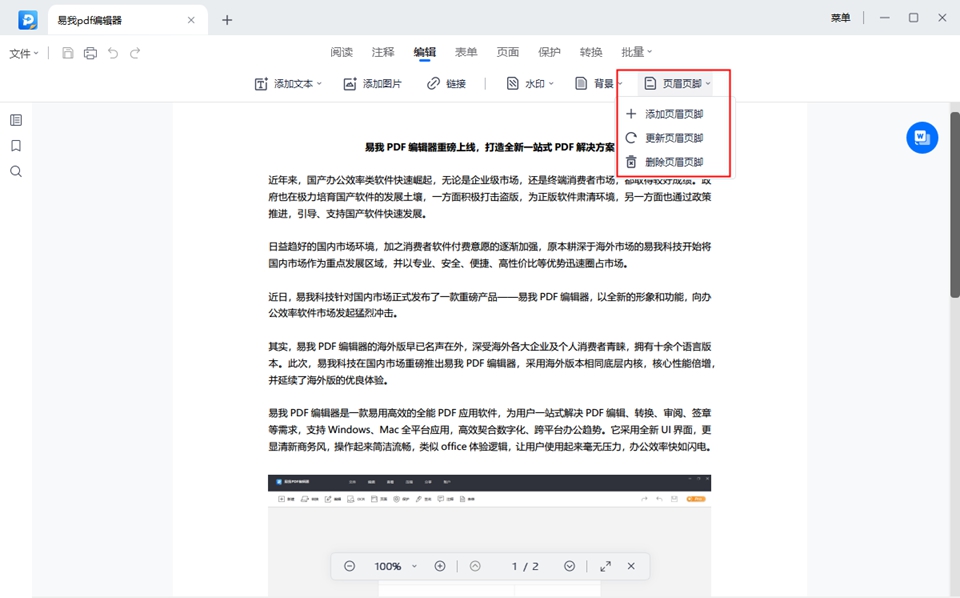Click the 页眉页脚 toolbar button
960x598 pixels.
click(673, 84)
